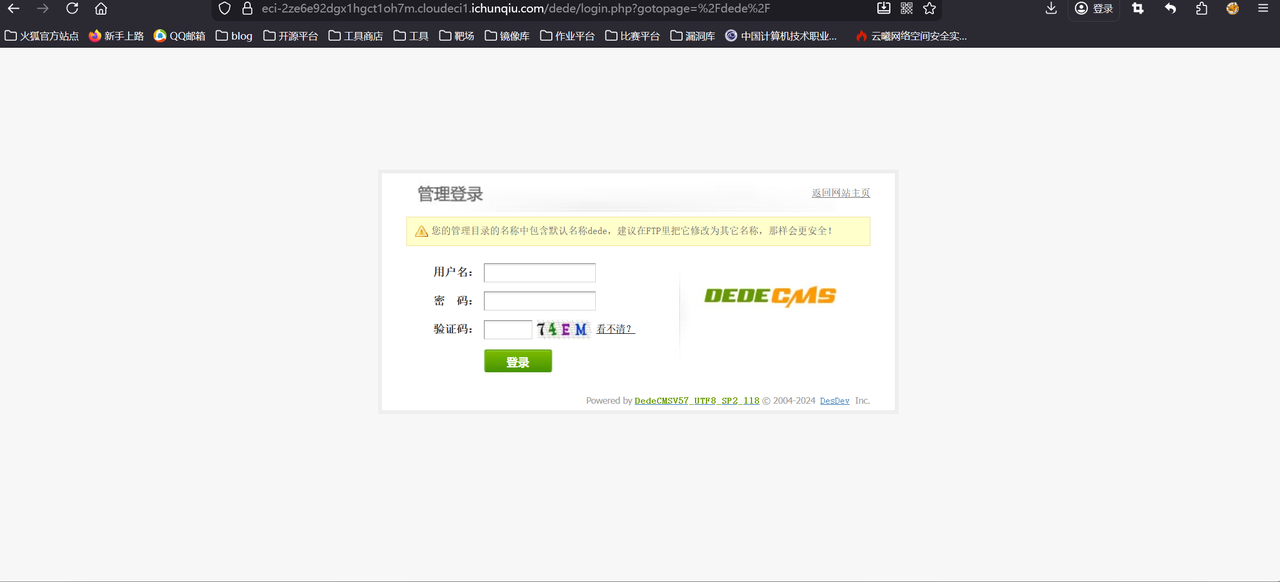Open the 镜像库 bookmark folder
This screenshot has height=582, width=1280.
tap(507, 36)
